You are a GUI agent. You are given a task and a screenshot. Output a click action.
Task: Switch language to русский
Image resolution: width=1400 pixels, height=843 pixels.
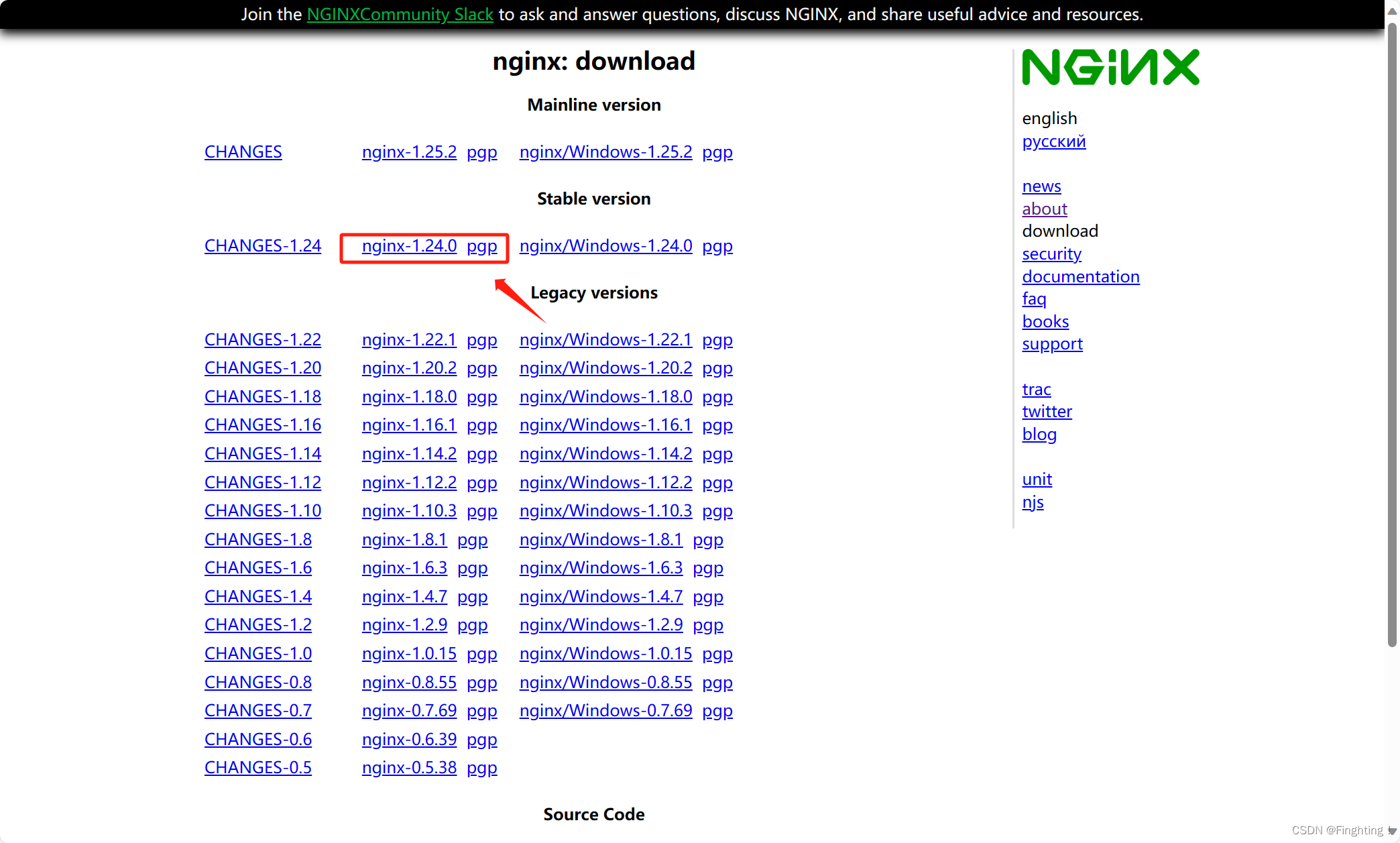coord(1053,142)
